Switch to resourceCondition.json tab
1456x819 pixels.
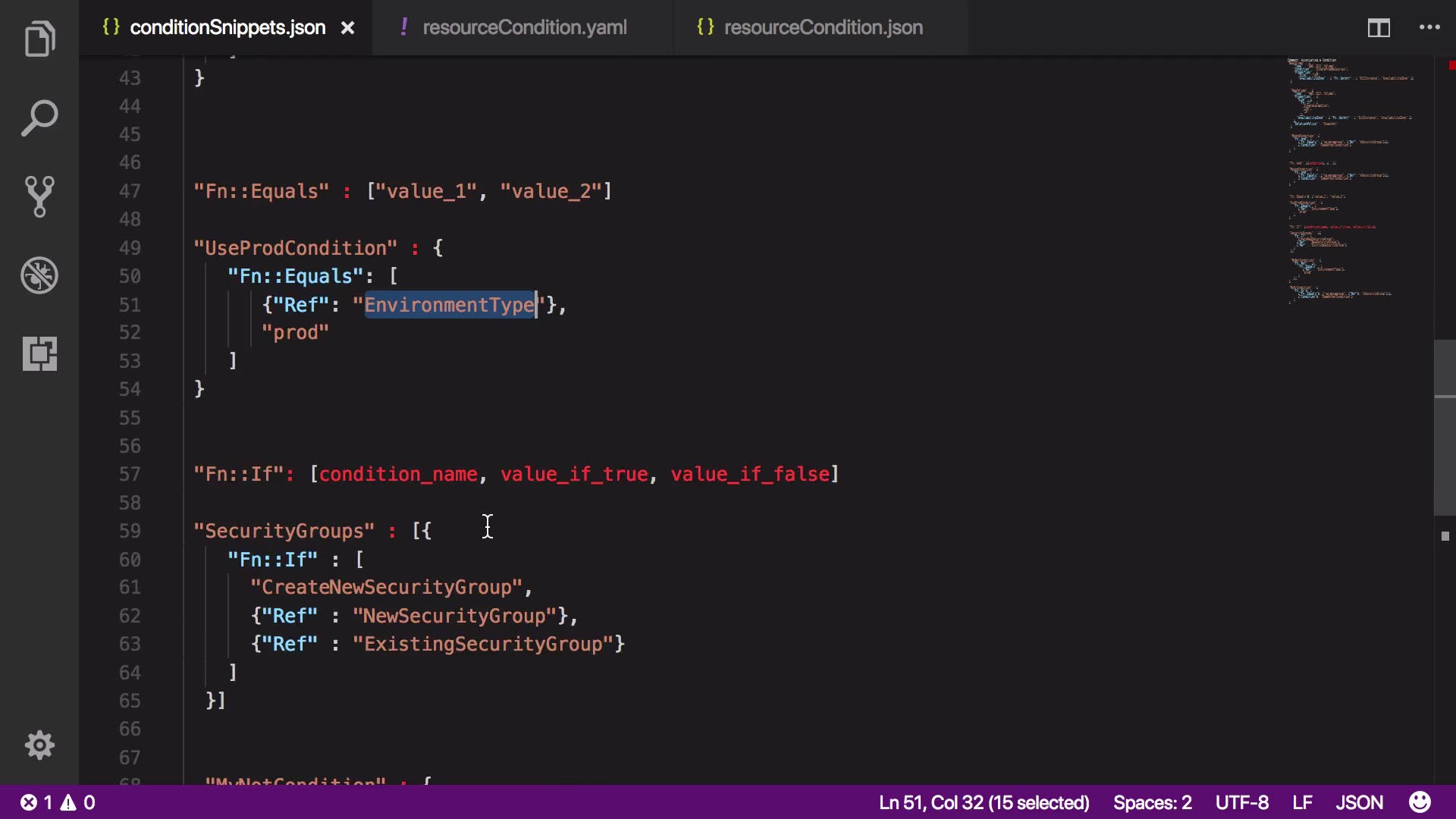(823, 28)
